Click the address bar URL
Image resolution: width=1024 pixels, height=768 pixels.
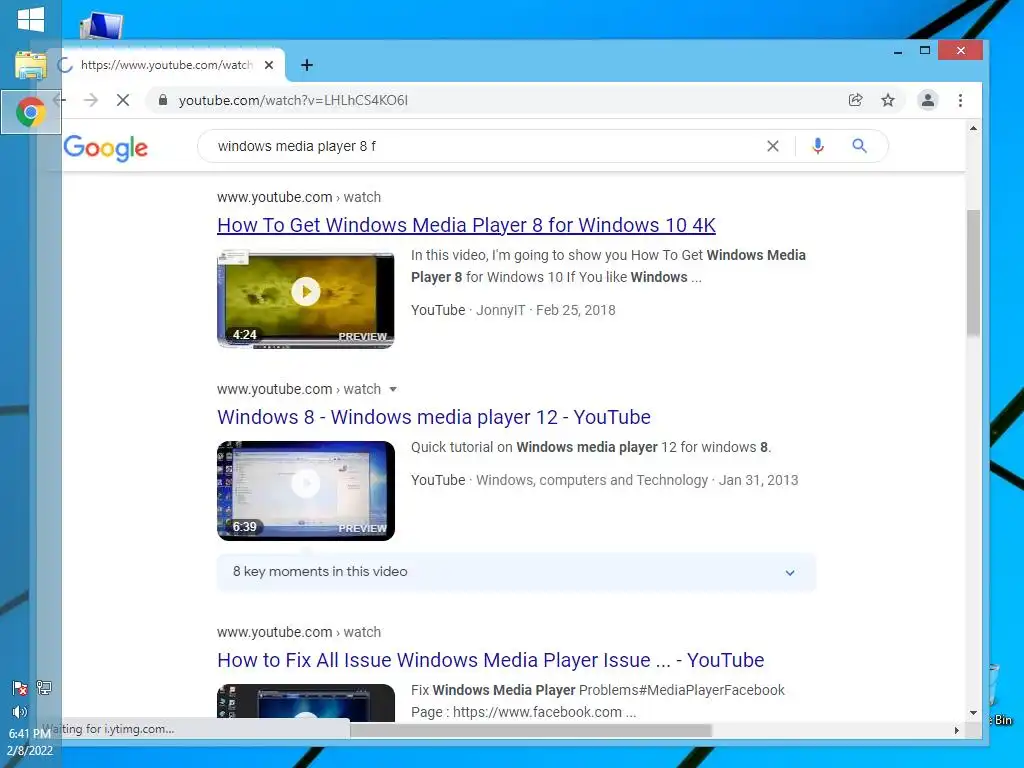(x=293, y=100)
